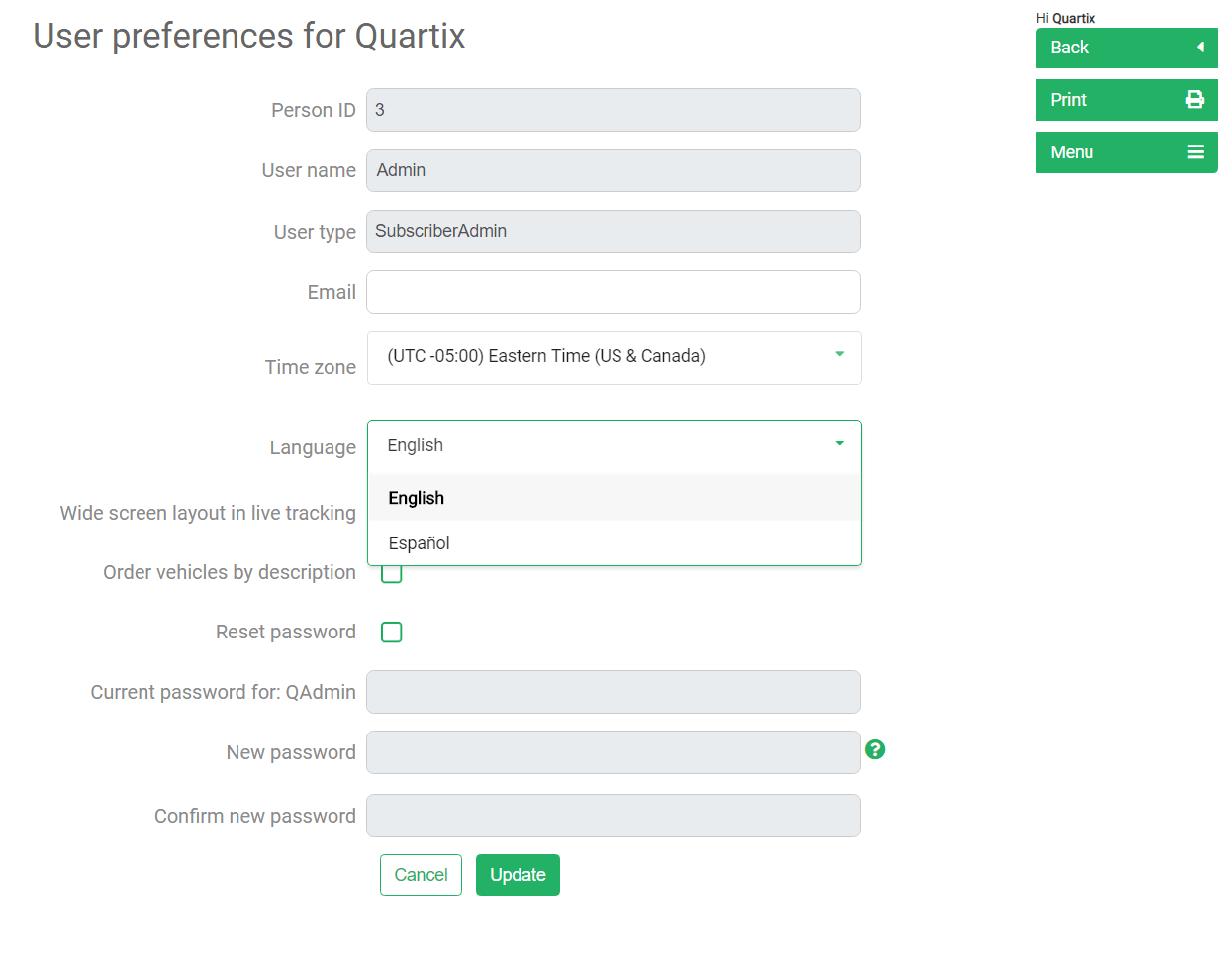The height and width of the screenshot is (979, 1232).
Task: Click the Person ID field
Action: click(614, 110)
